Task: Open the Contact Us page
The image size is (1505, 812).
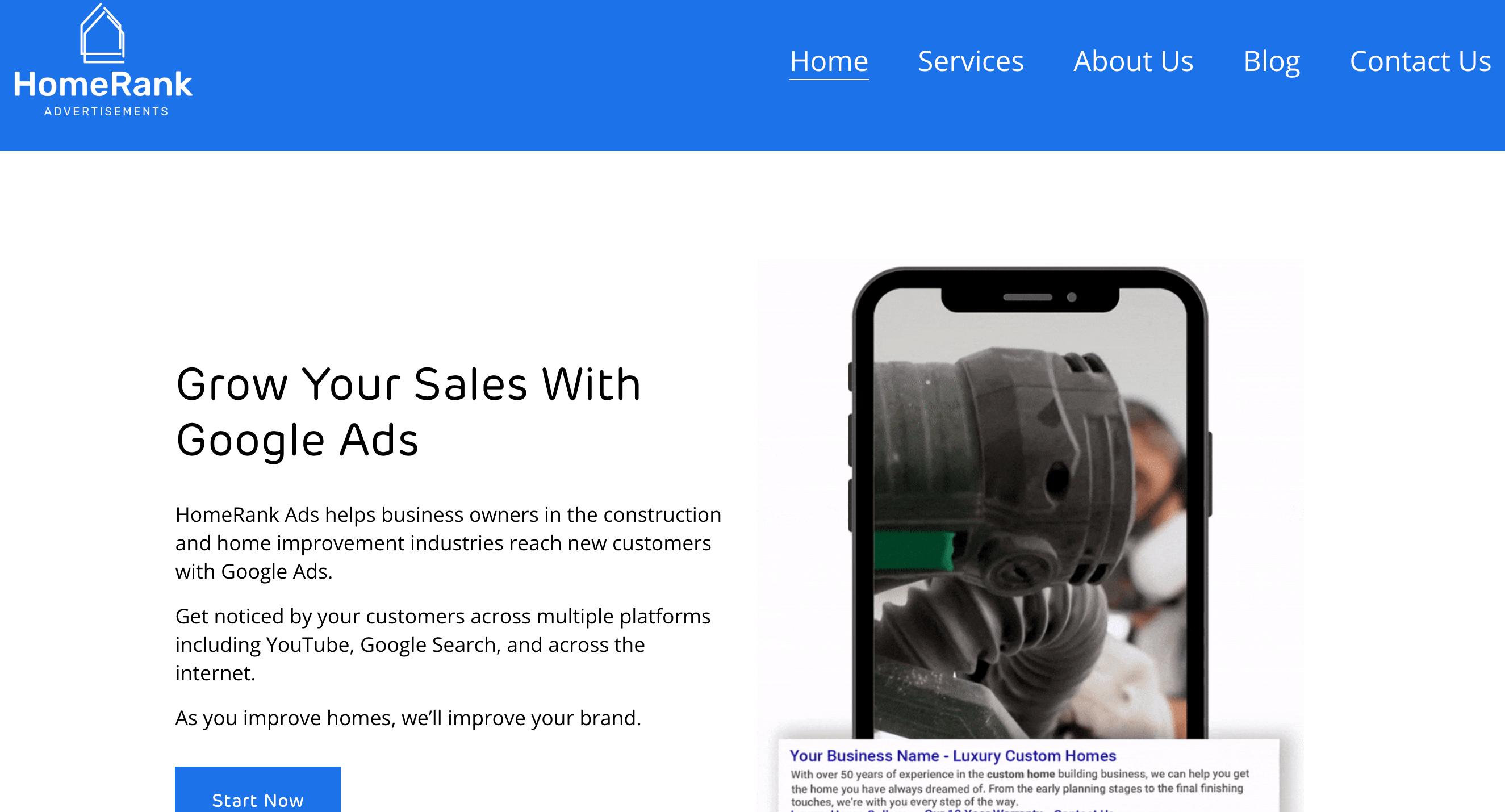Action: [1420, 61]
